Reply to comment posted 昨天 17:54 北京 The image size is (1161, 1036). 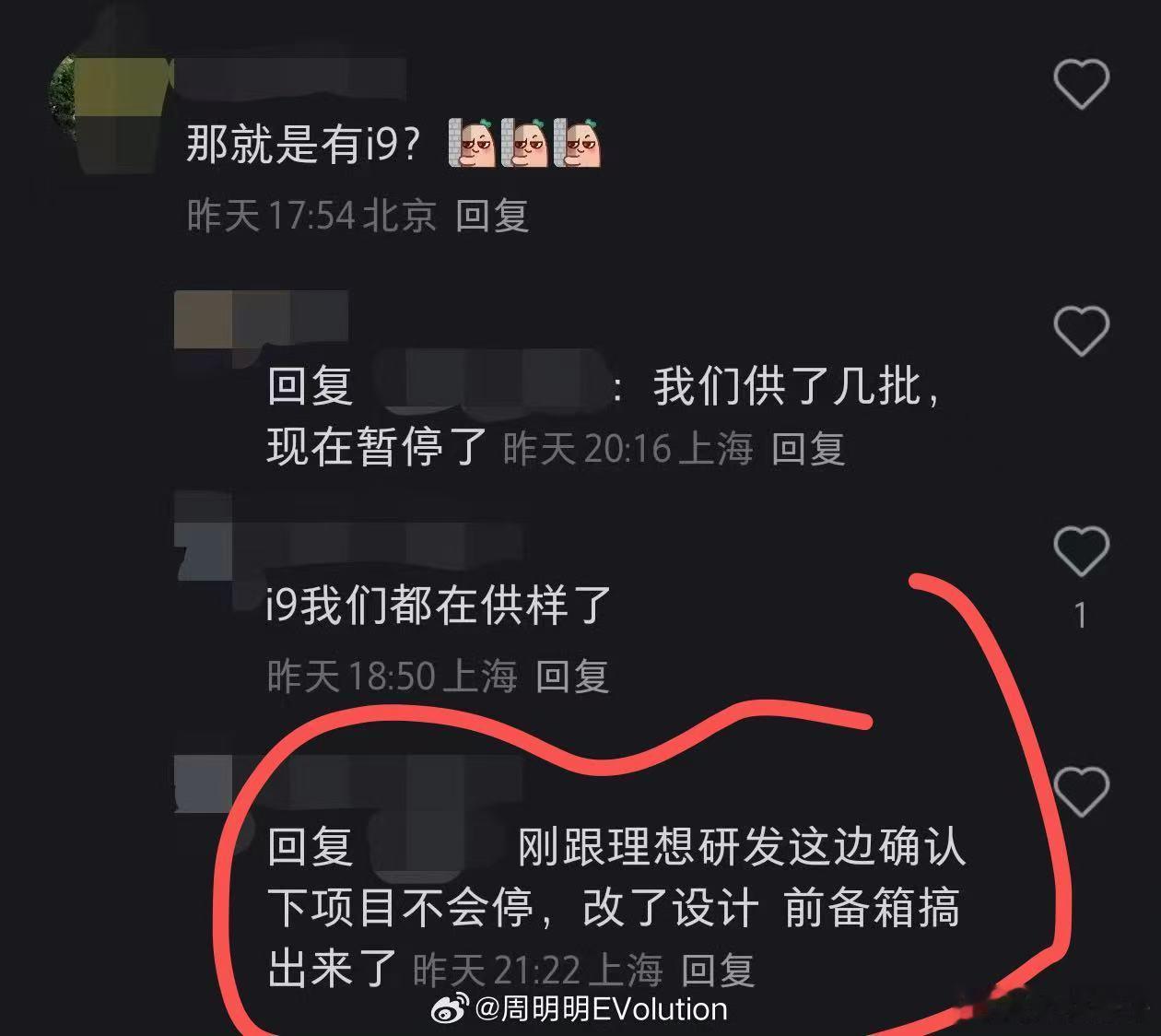pos(492,216)
